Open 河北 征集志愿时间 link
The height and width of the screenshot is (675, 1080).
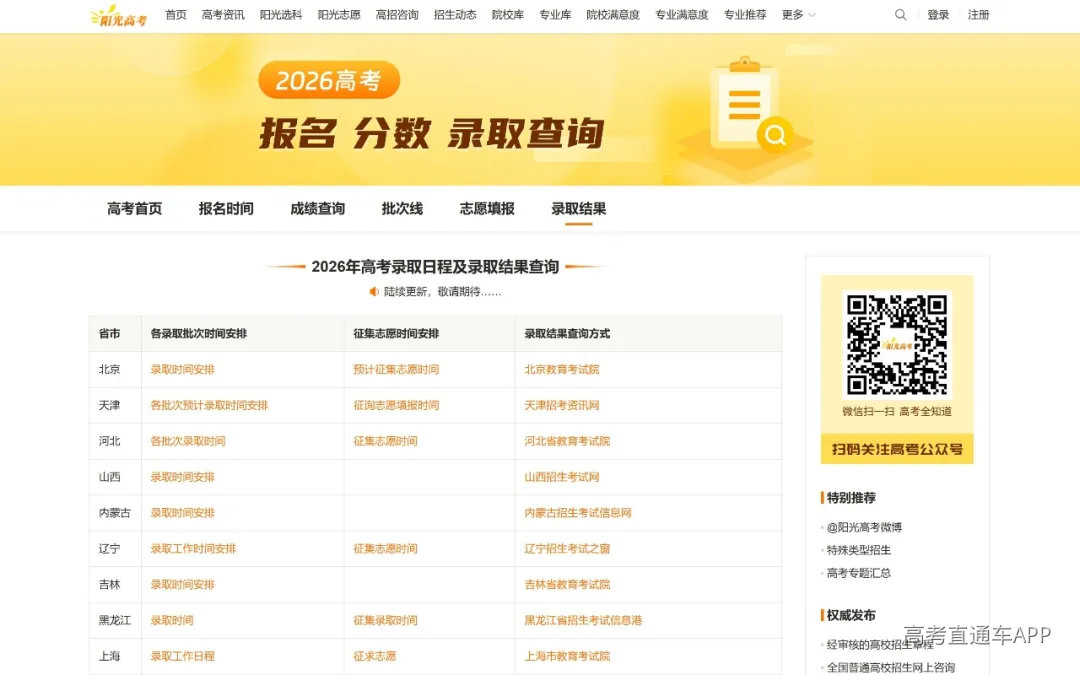(385, 441)
